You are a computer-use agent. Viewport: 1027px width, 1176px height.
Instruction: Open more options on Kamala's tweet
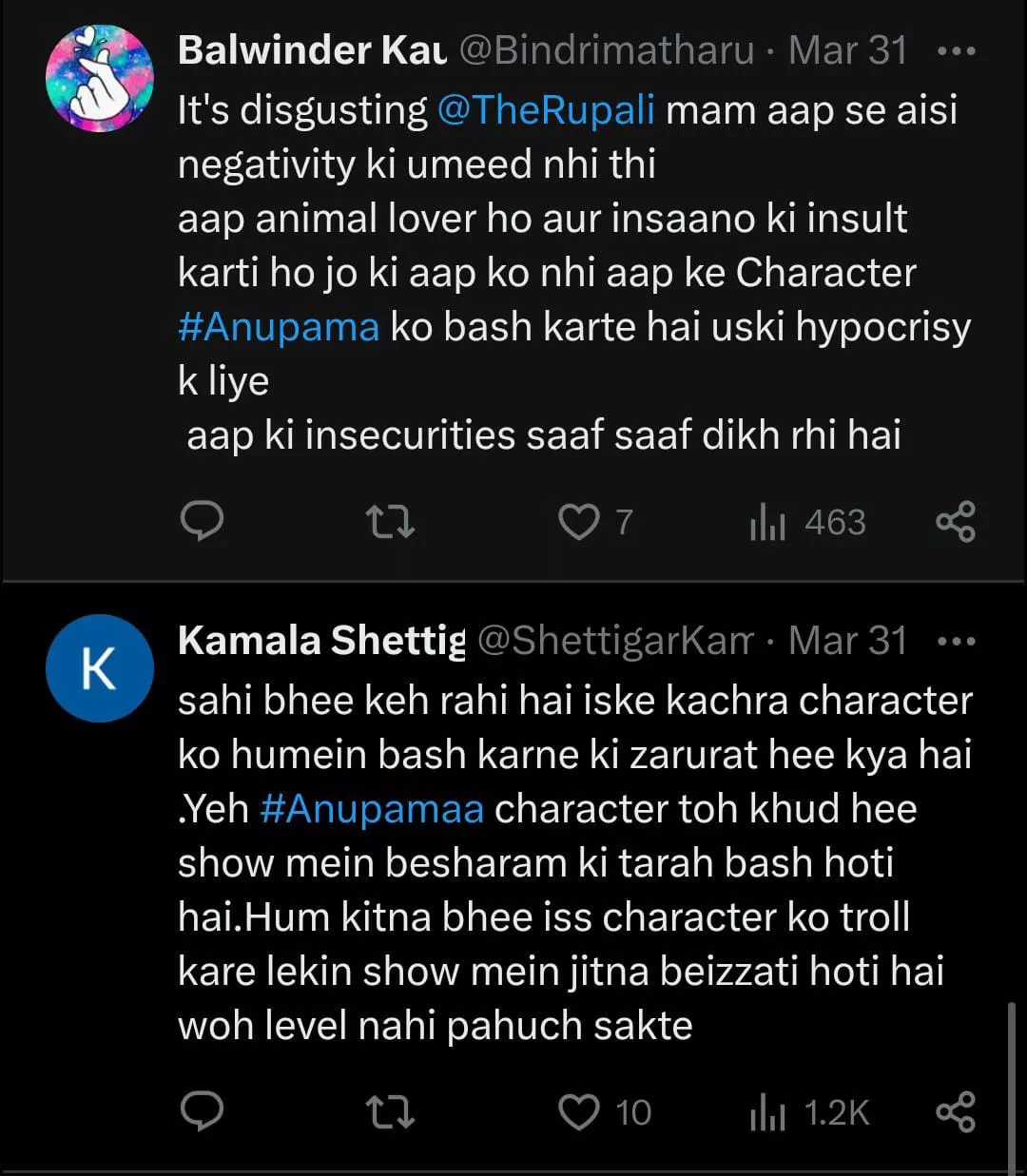[956, 642]
